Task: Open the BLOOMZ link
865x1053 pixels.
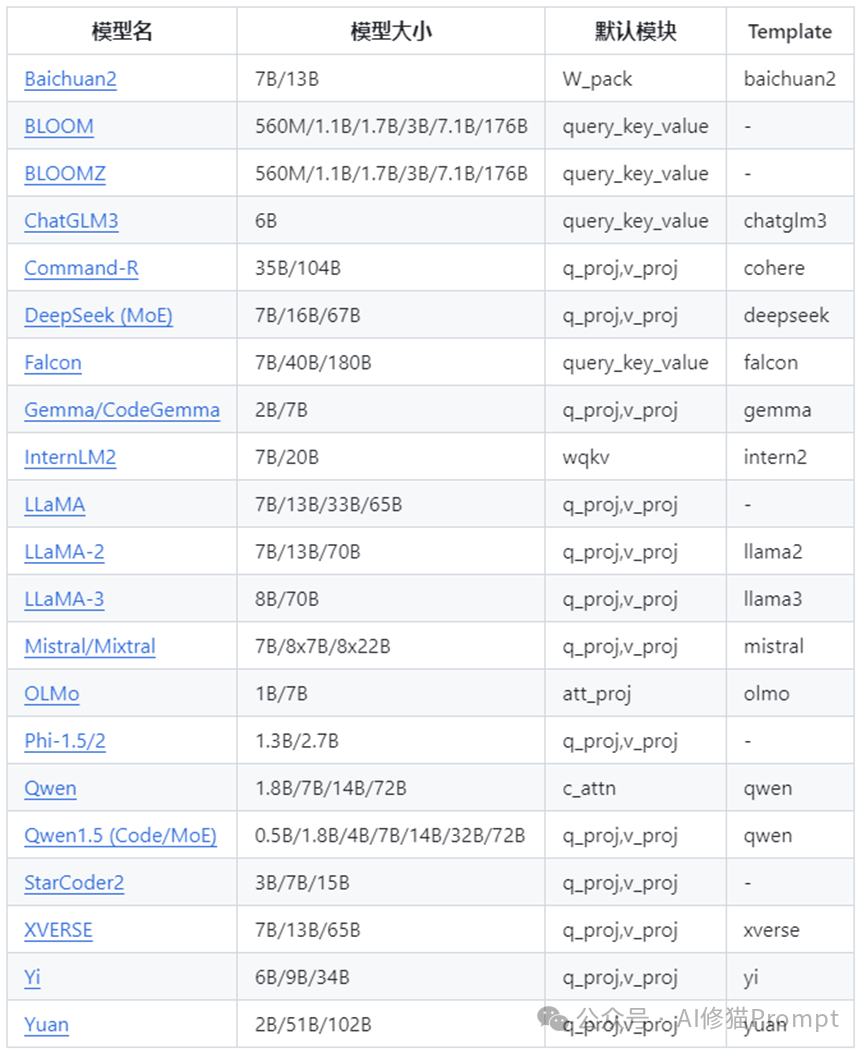Action: point(65,174)
